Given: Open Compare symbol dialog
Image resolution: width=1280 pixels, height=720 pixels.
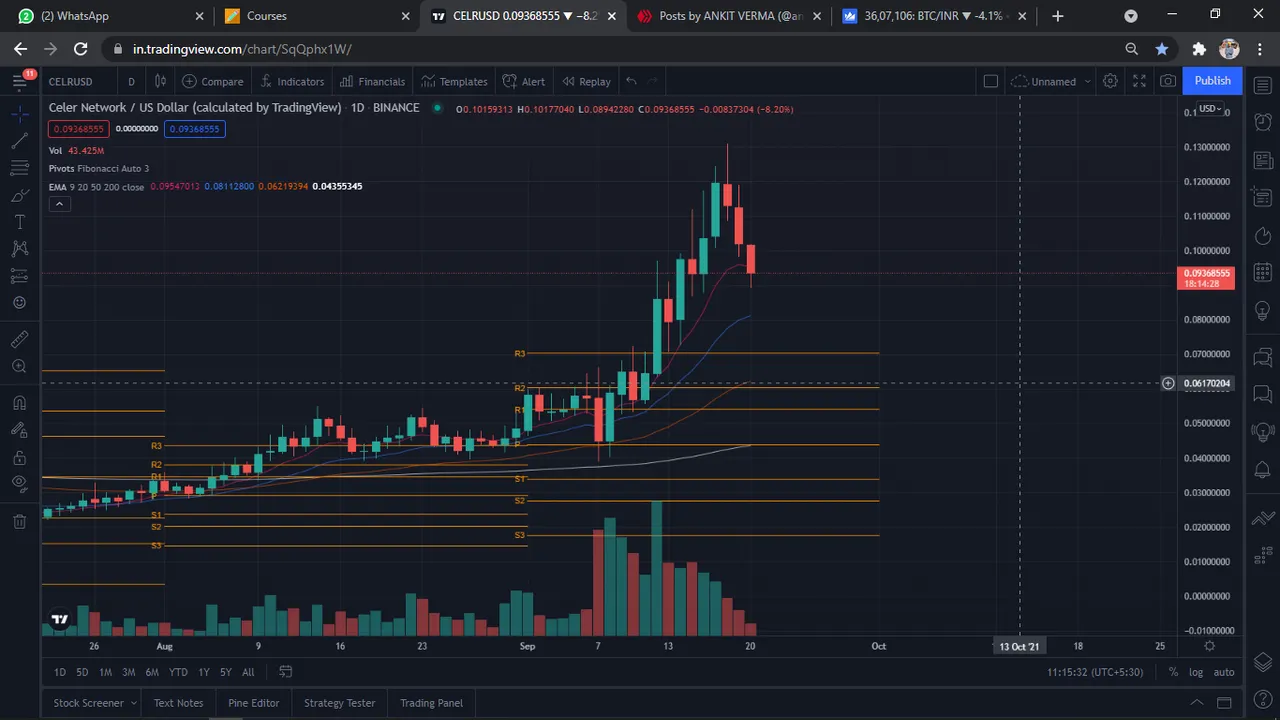Looking at the screenshot, I should tap(213, 81).
